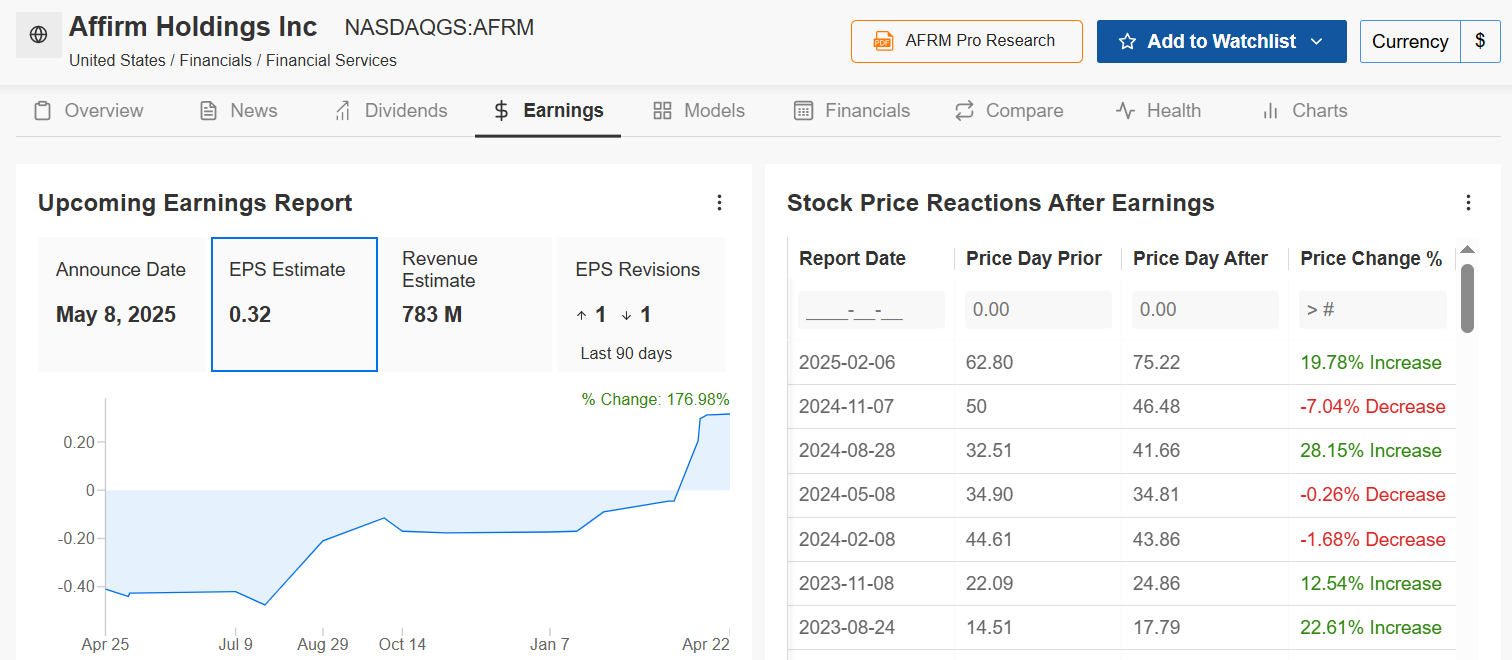Click the upward revisions arrow
Viewport: 1512px width, 660px height.
[582, 316]
